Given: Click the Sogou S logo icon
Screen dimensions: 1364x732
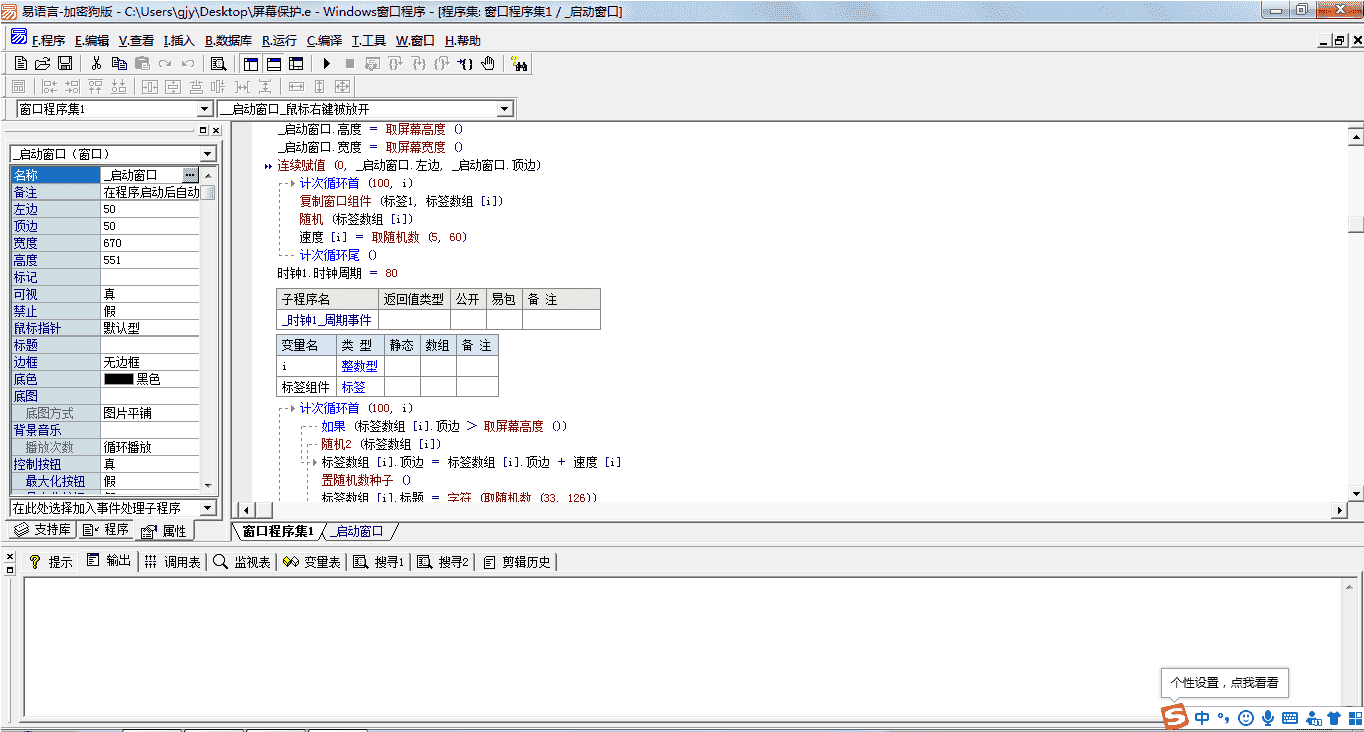Looking at the screenshot, I should (x=1174, y=716).
